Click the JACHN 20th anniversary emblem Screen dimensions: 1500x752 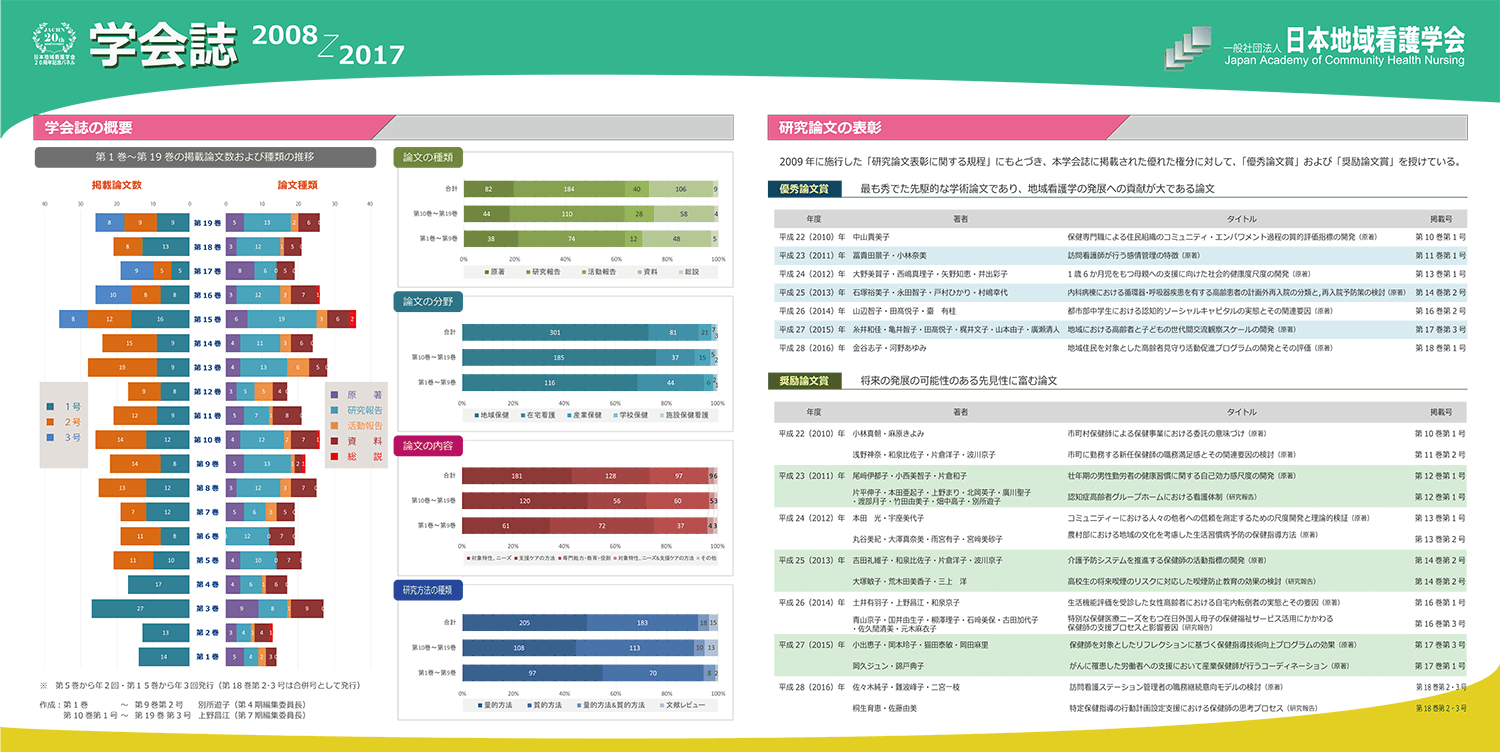click(47, 43)
